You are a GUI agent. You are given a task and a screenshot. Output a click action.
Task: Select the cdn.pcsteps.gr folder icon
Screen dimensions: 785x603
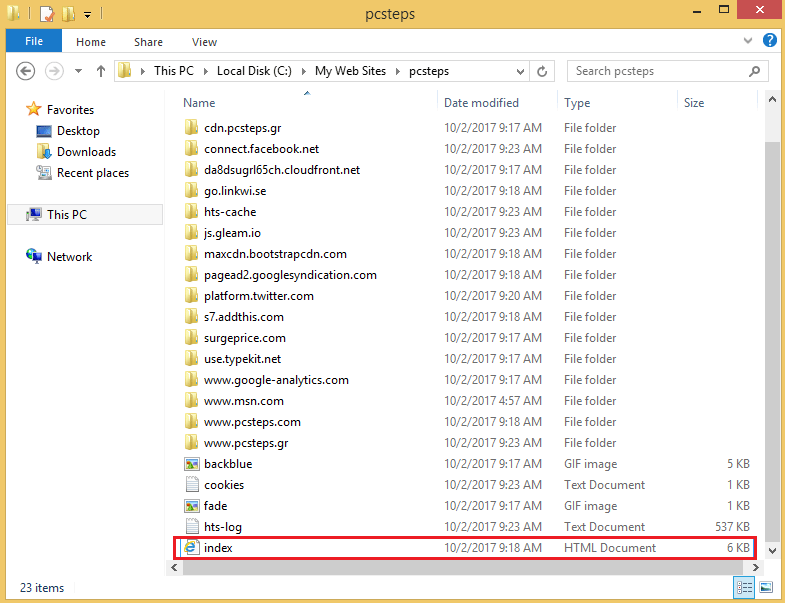point(191,128)
